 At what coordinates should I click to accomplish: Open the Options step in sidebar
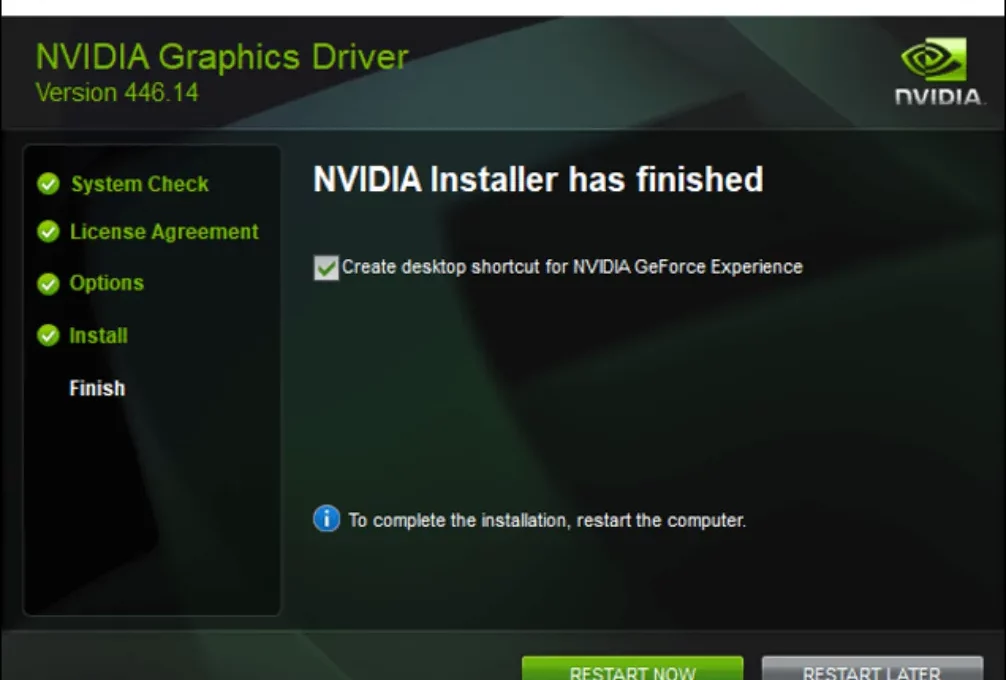(107, 283)
